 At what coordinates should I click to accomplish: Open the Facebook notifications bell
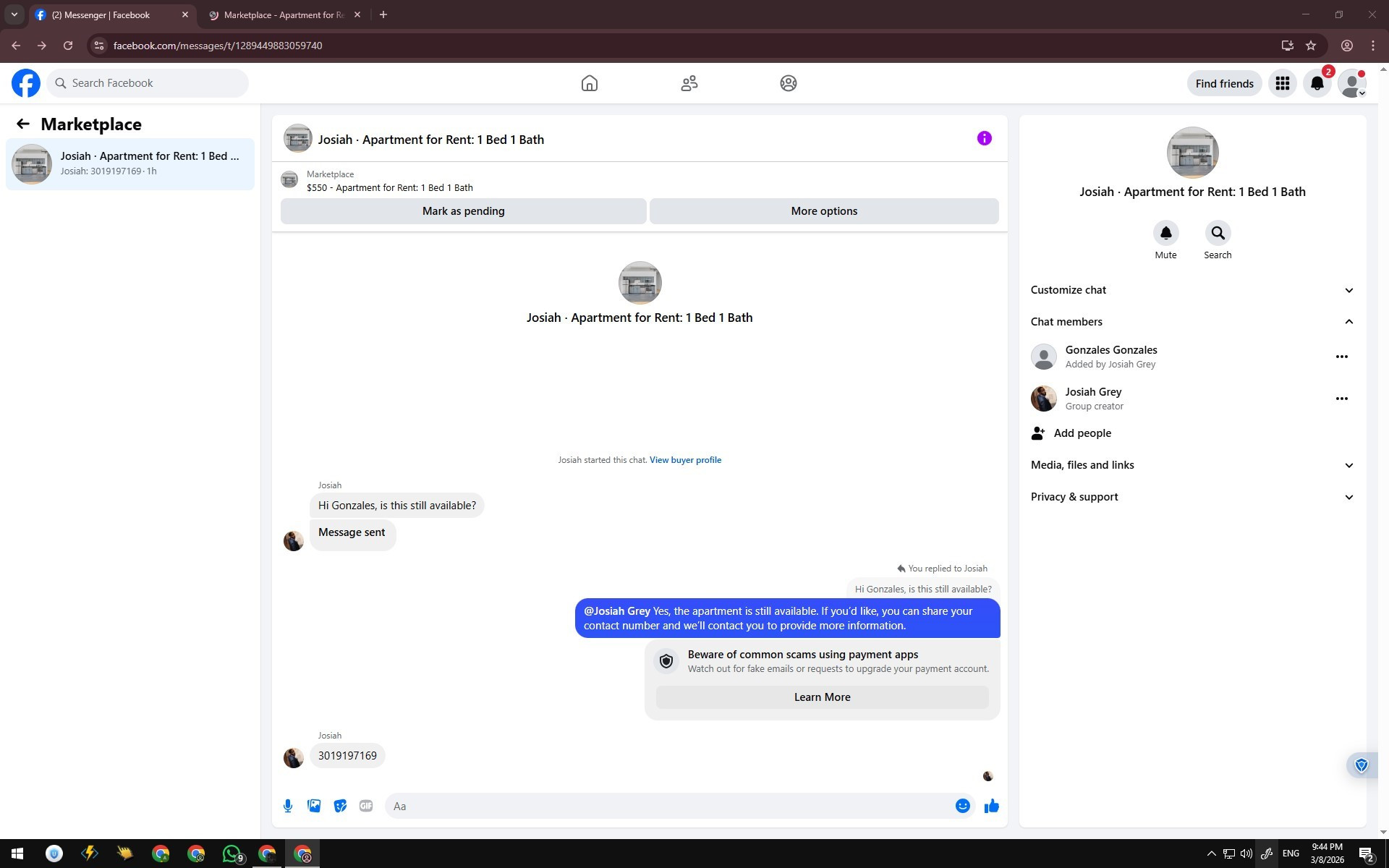[x=1317, y=83]
